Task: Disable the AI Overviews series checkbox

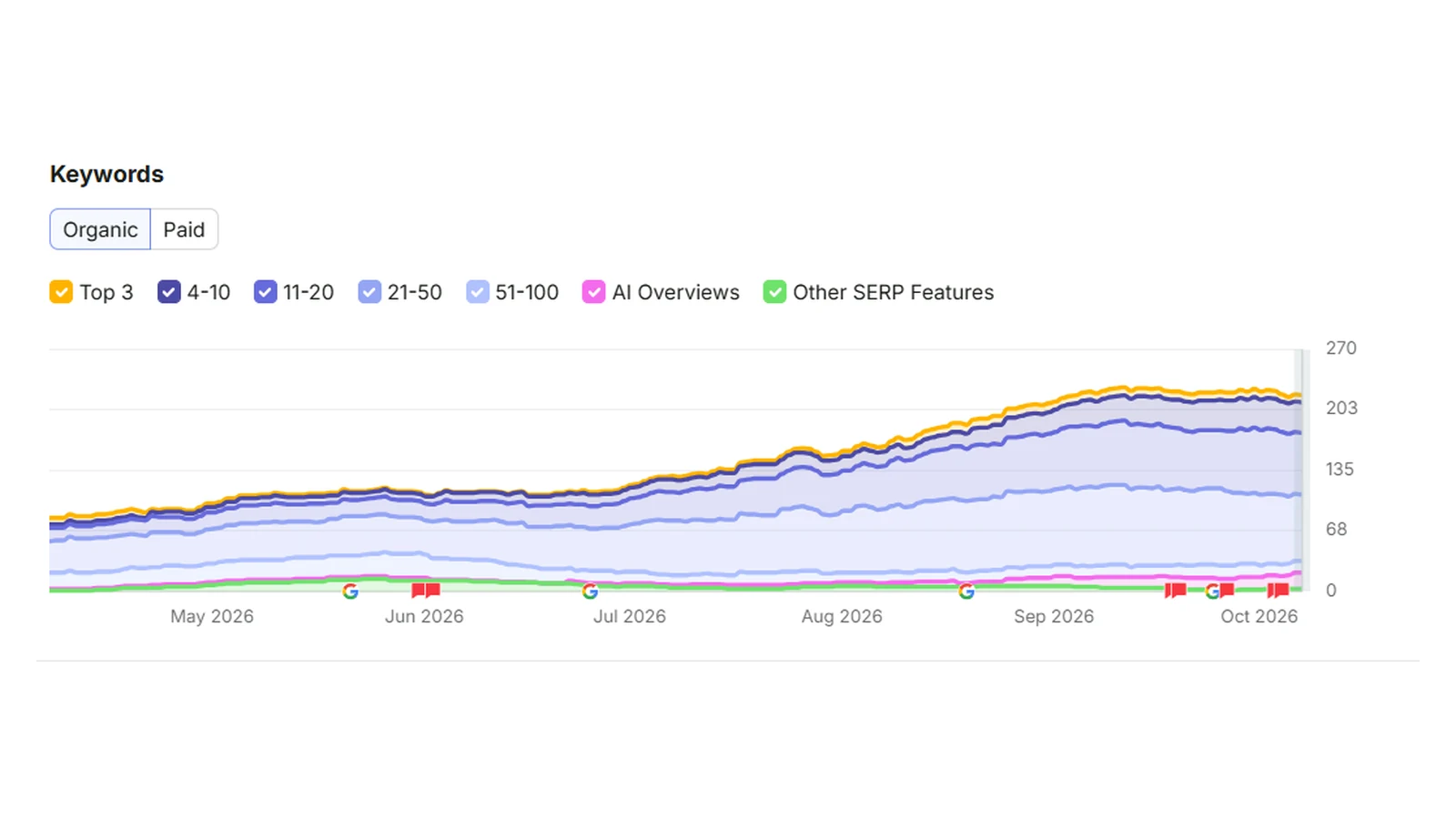Action: tap(593, 292)
